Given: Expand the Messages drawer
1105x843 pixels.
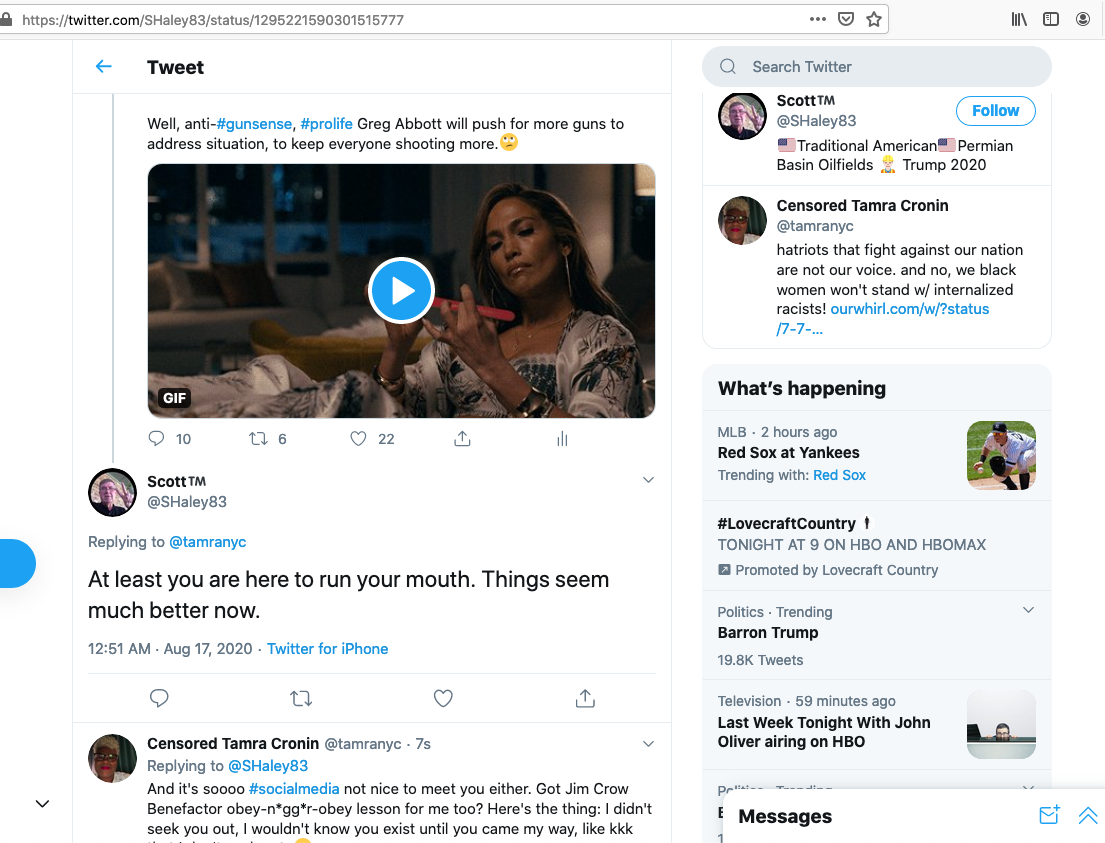Looking at the screenshot, I should tap(1088, 816).
